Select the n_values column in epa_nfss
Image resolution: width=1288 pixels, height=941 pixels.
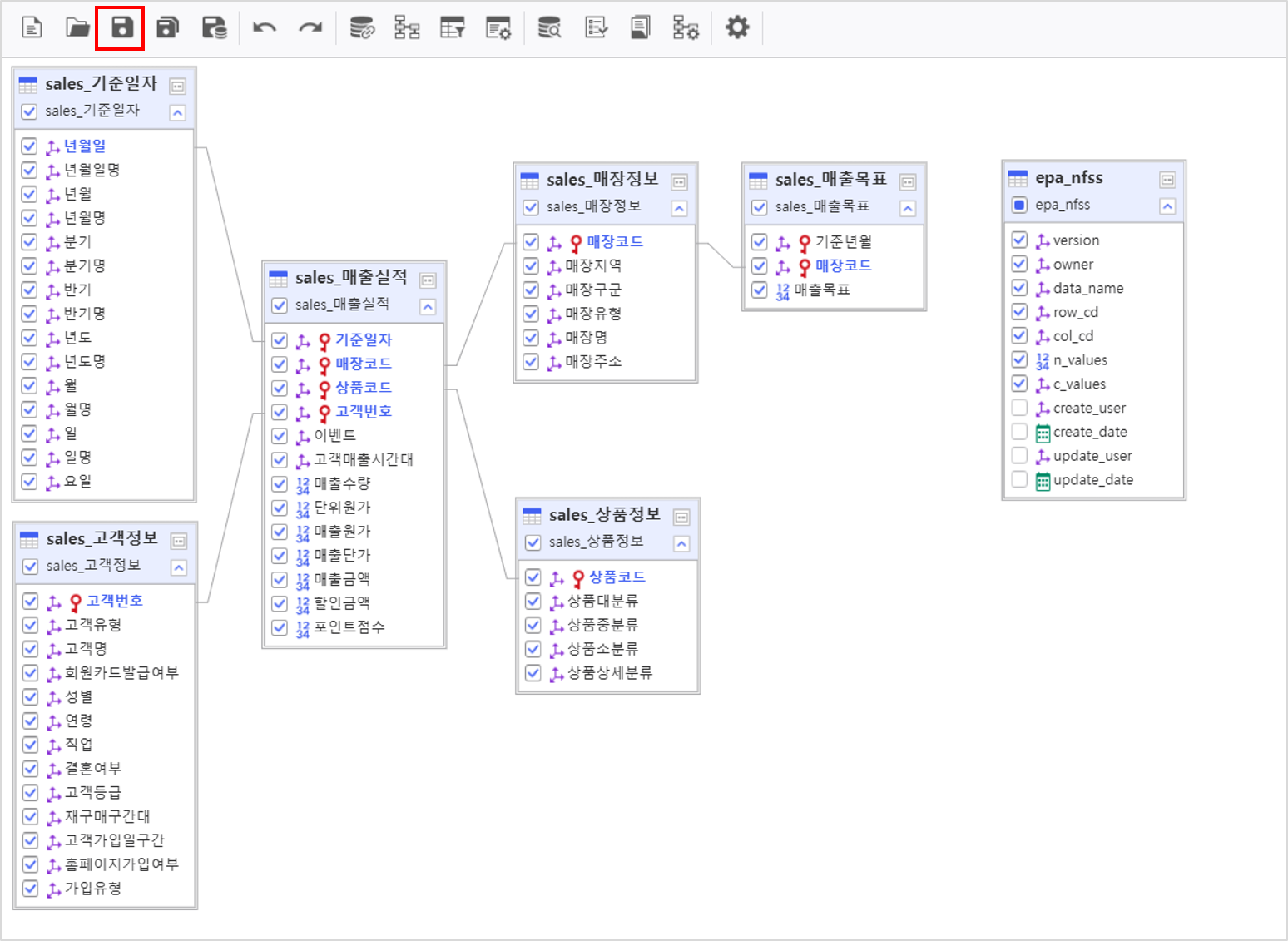(x=1080, y=360)
